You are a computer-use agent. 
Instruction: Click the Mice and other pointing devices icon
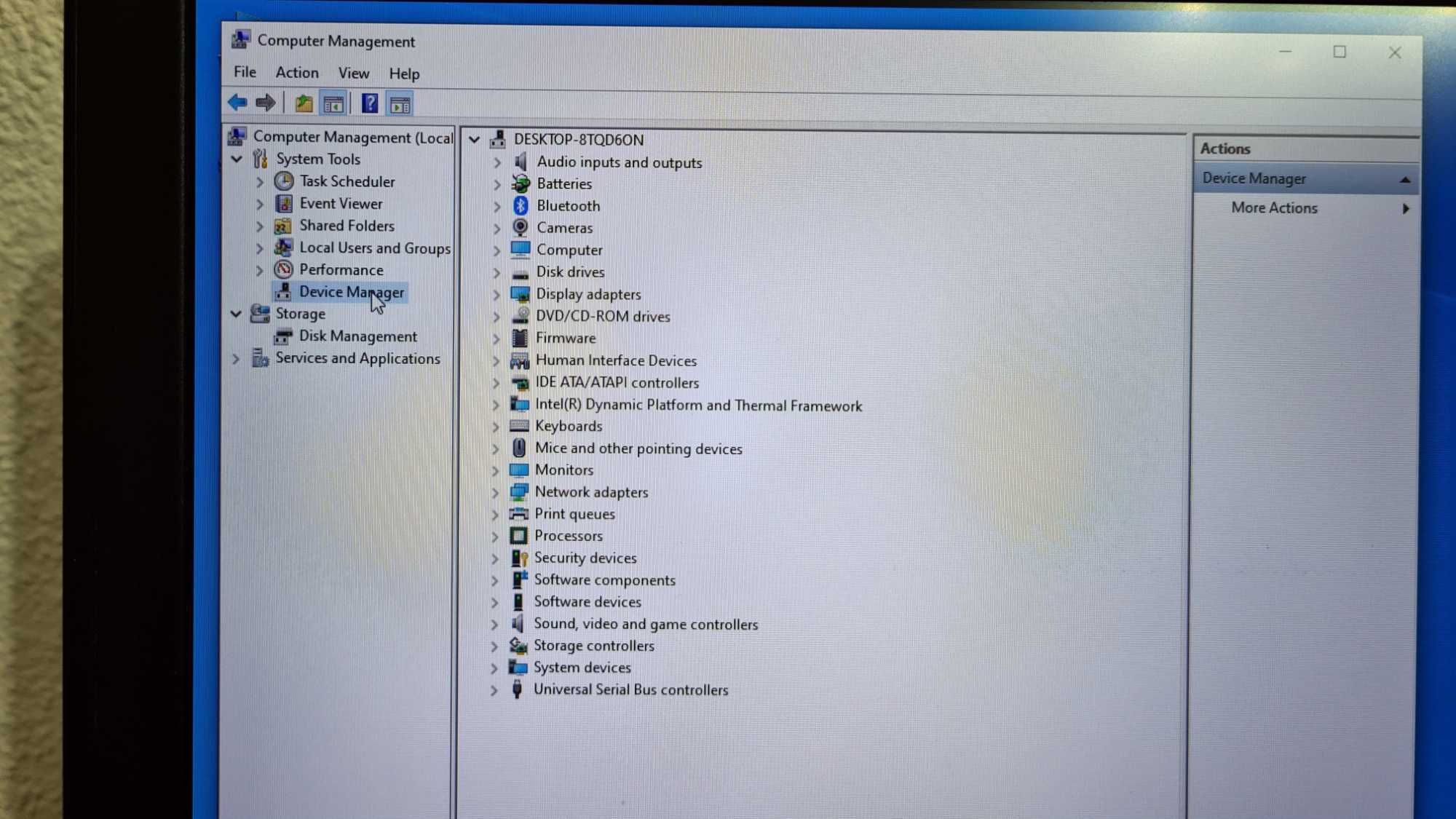click(x=519, y=448)
